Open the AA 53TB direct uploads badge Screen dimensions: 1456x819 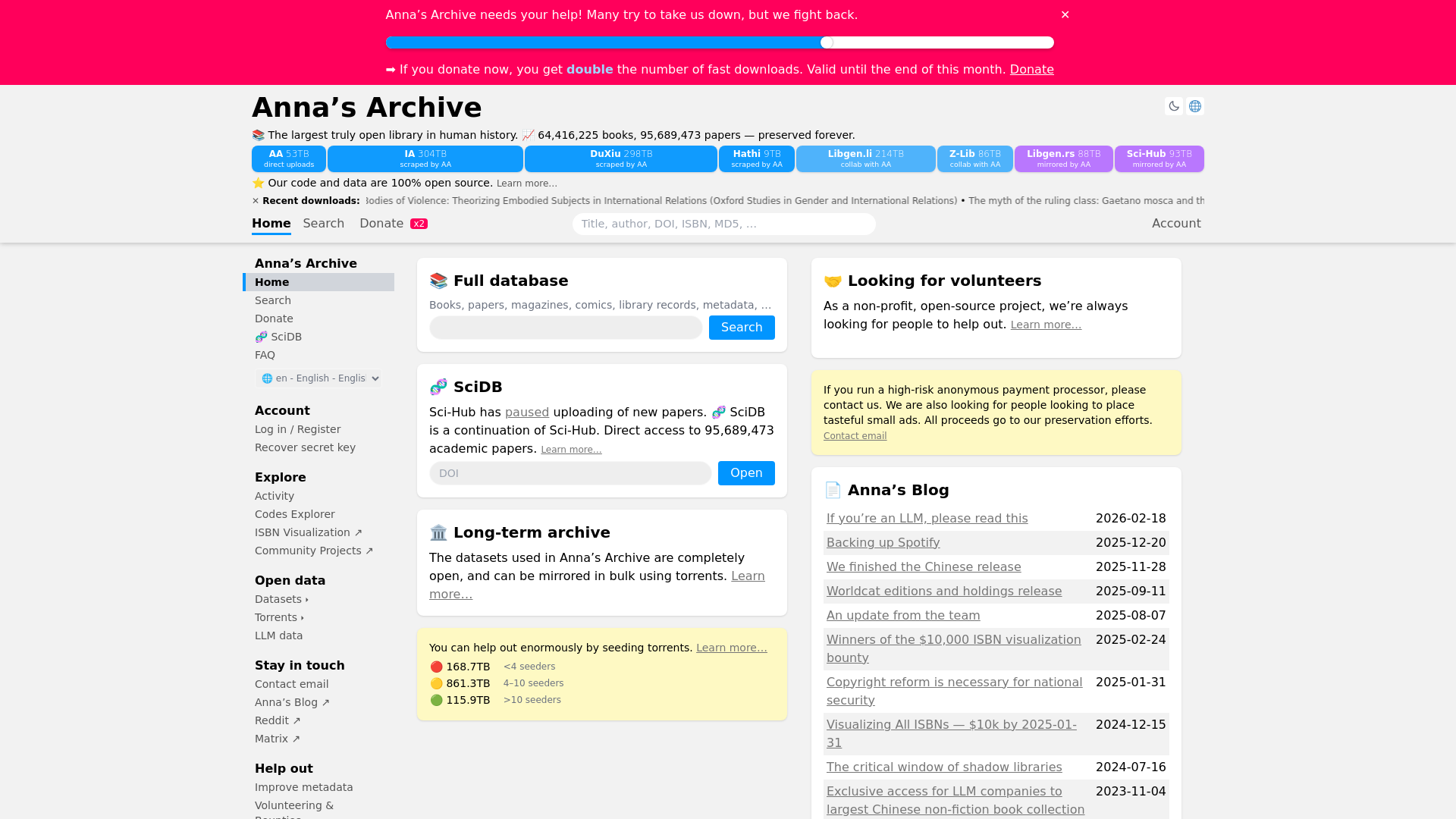(289, 158)
